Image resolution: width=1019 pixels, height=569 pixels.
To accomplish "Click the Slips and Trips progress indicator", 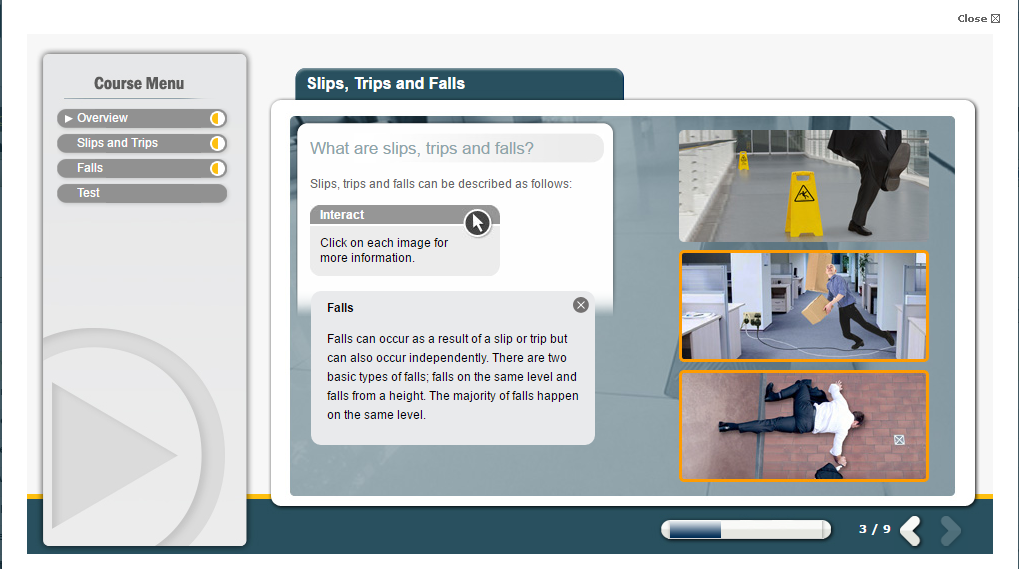I will [x=216, y=143].
